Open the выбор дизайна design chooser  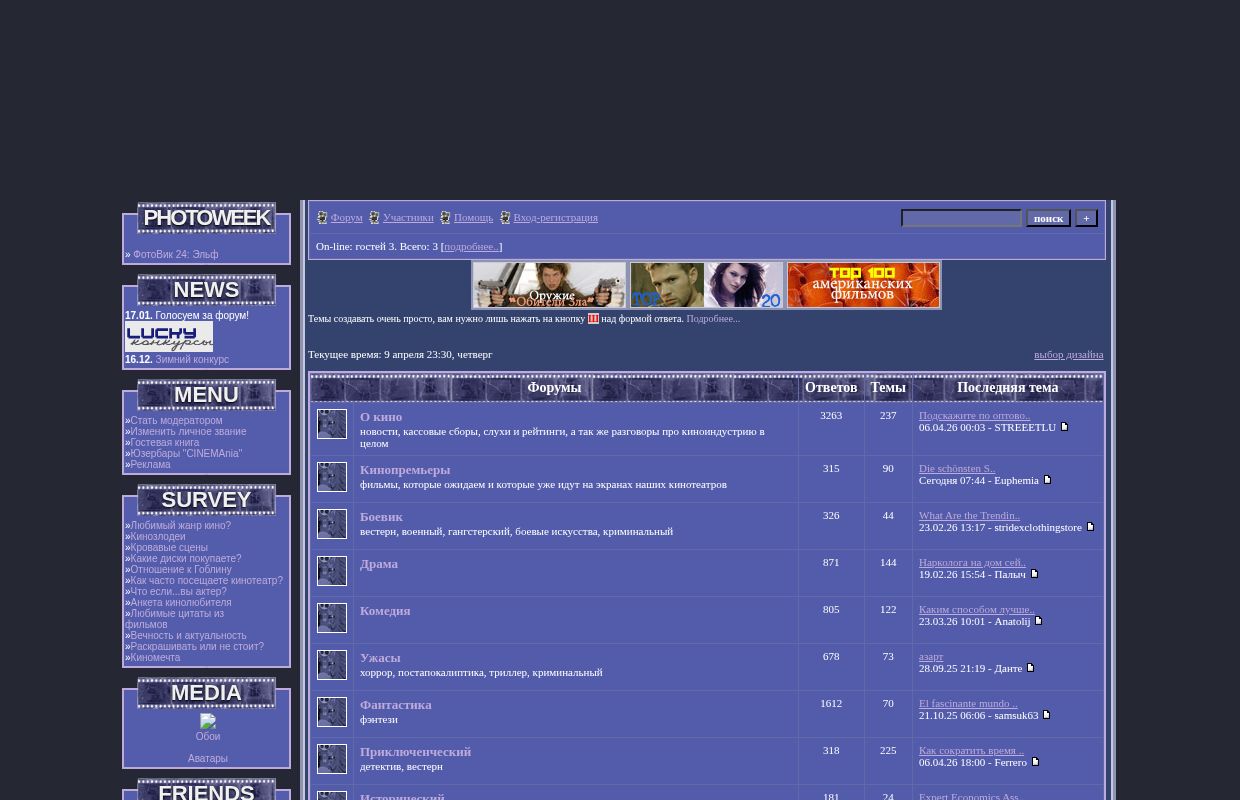pos(1068,354)
